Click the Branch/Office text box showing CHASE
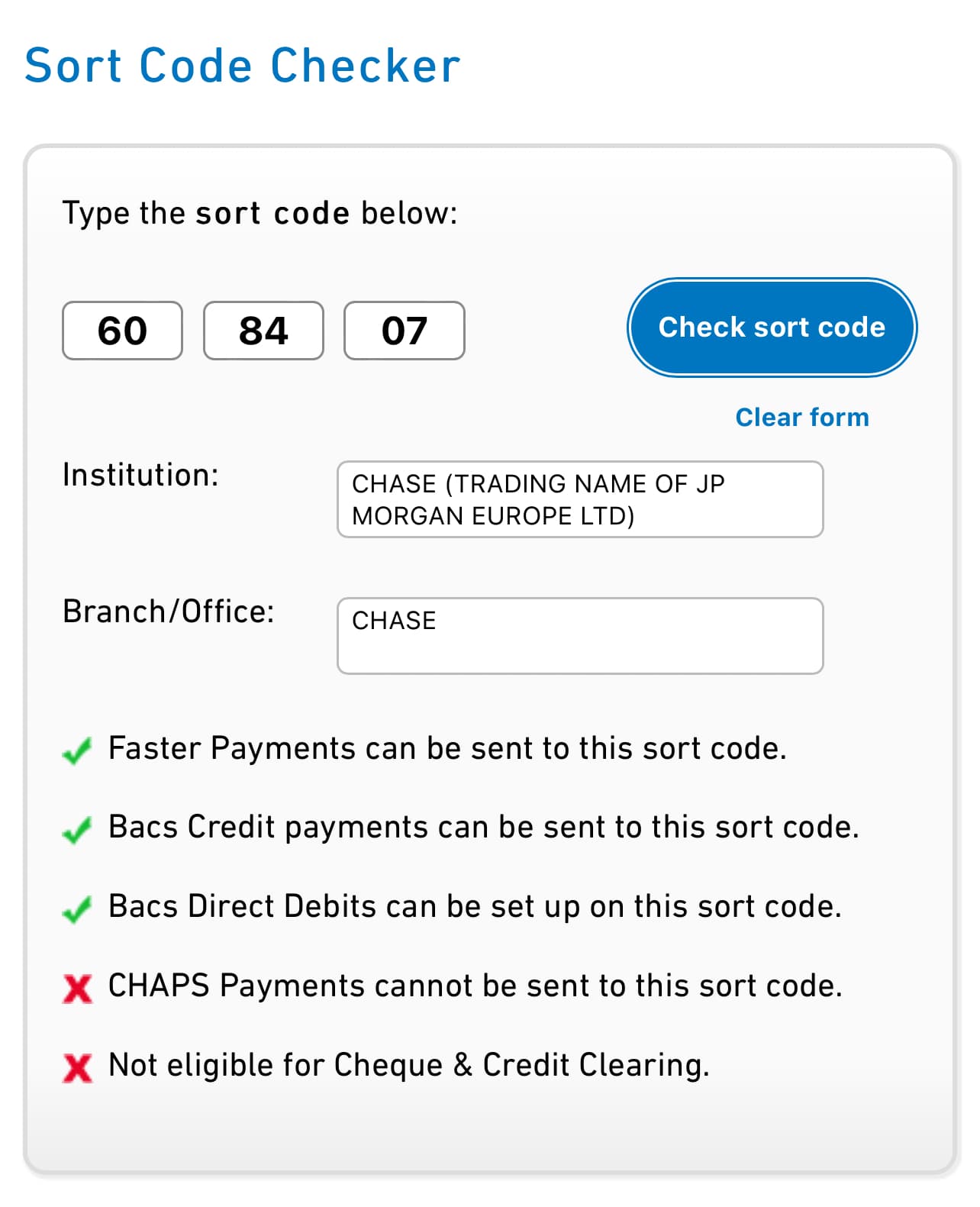The height and width of the screenshot is (1207, 980). 580,636
